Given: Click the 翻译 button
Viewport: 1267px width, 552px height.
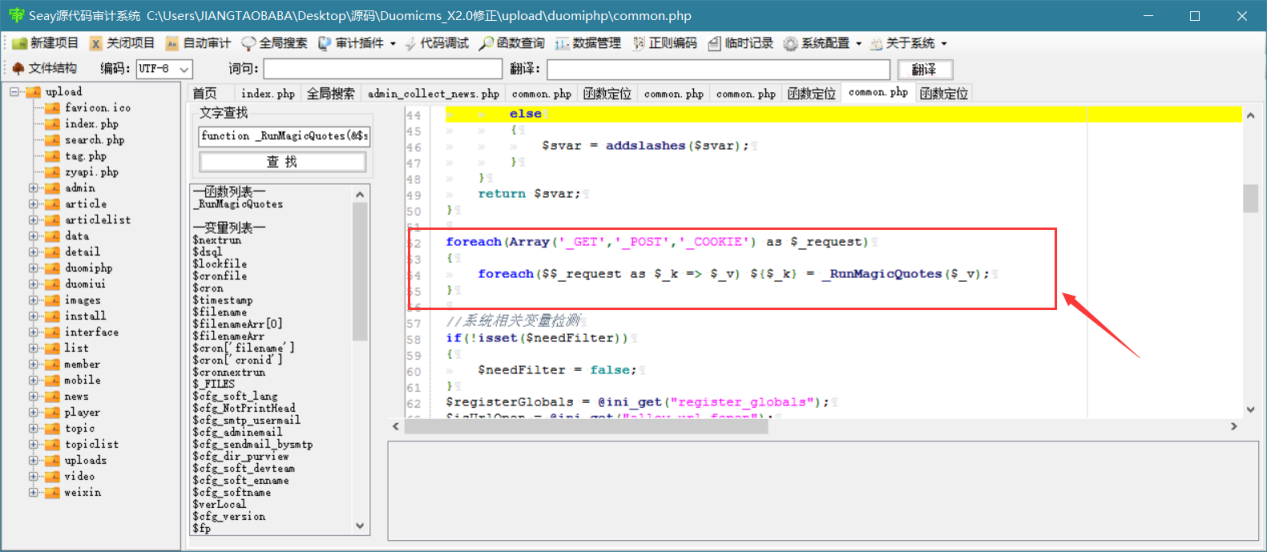Looking at the screenshot, I should tap(925, 69).
